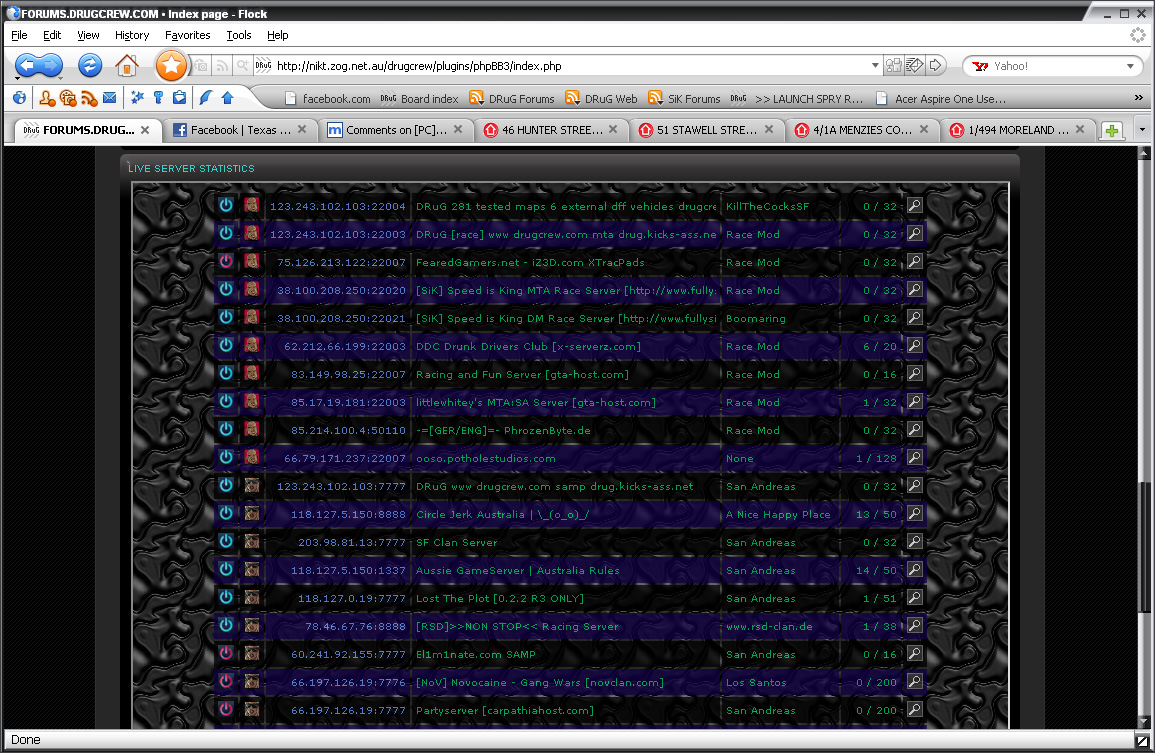Viewport: 1155px width, 753px height.
Task: Open new tab with green plus button
Action: [x=1111, y=130]
